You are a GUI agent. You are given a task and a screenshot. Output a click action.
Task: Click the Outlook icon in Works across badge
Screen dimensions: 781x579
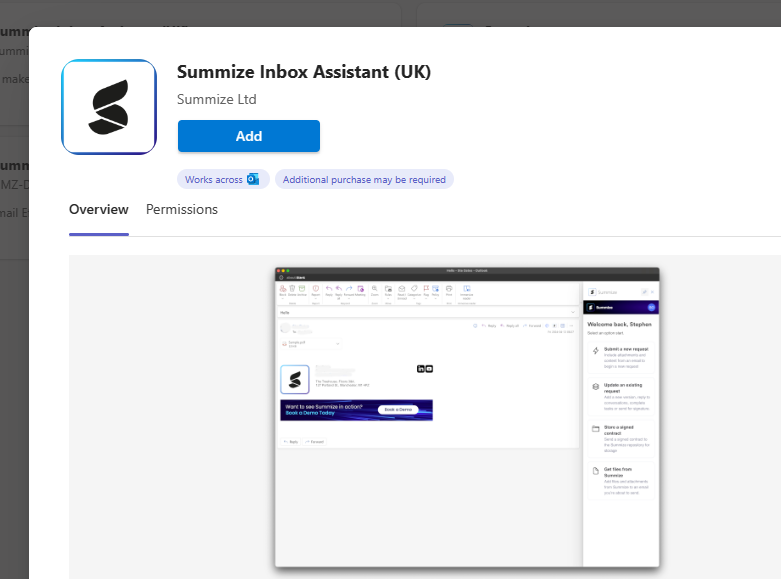coord(253,179)
